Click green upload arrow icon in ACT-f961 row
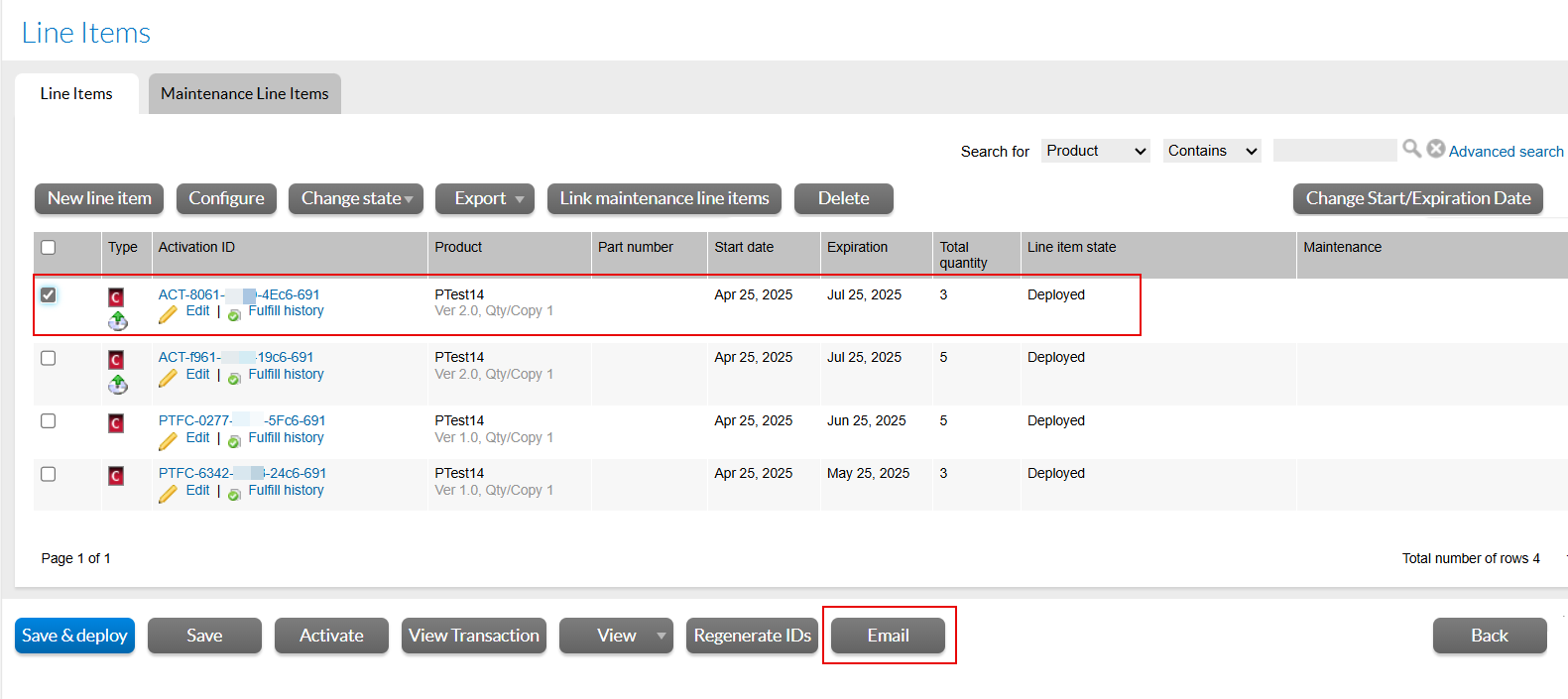 click(118, 384)
